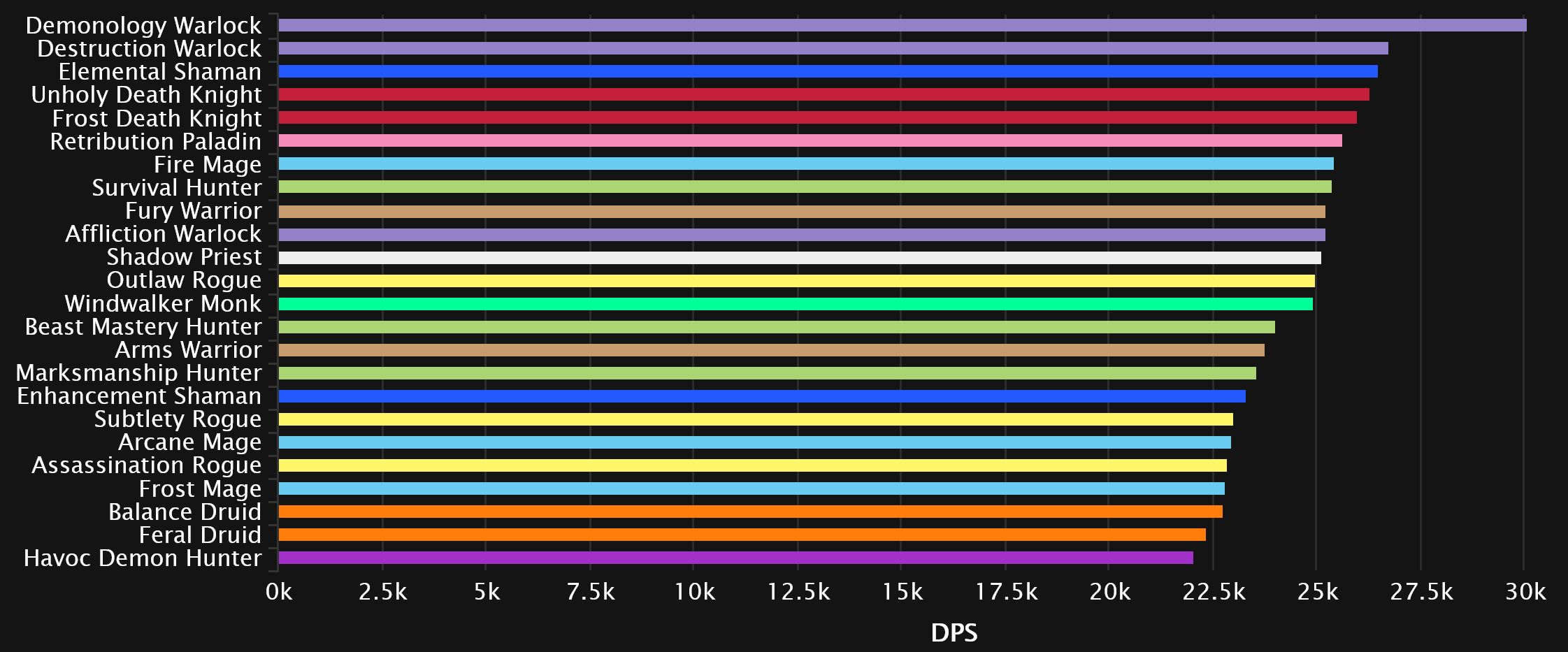
Task: Click the Beast Mastery Hunter label
Action: pyautogui.click(x=143, y=326)
